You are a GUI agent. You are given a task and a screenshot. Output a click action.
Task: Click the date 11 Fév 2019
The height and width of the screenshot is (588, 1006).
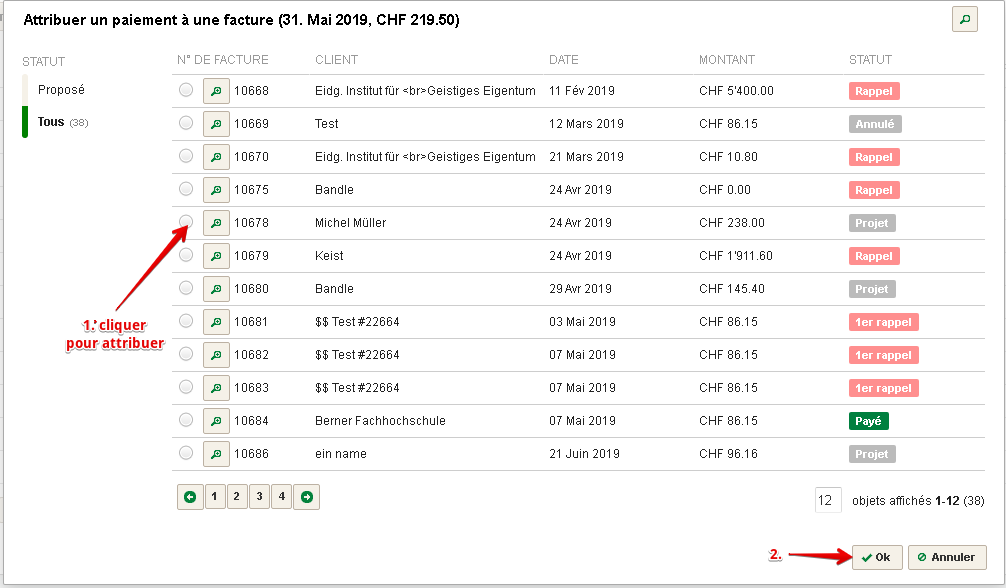pyautogui.click(x=582, y=91)
